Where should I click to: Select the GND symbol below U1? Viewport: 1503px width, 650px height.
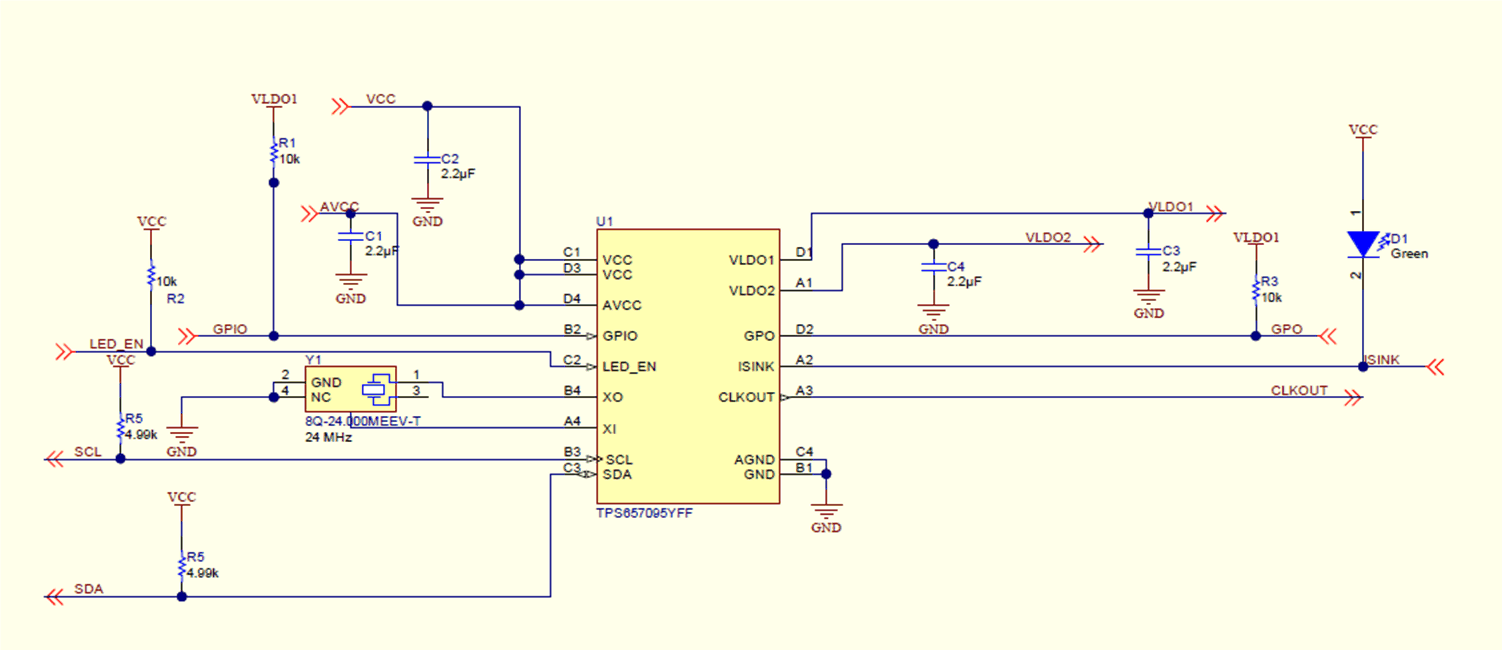tap(826, 513)
